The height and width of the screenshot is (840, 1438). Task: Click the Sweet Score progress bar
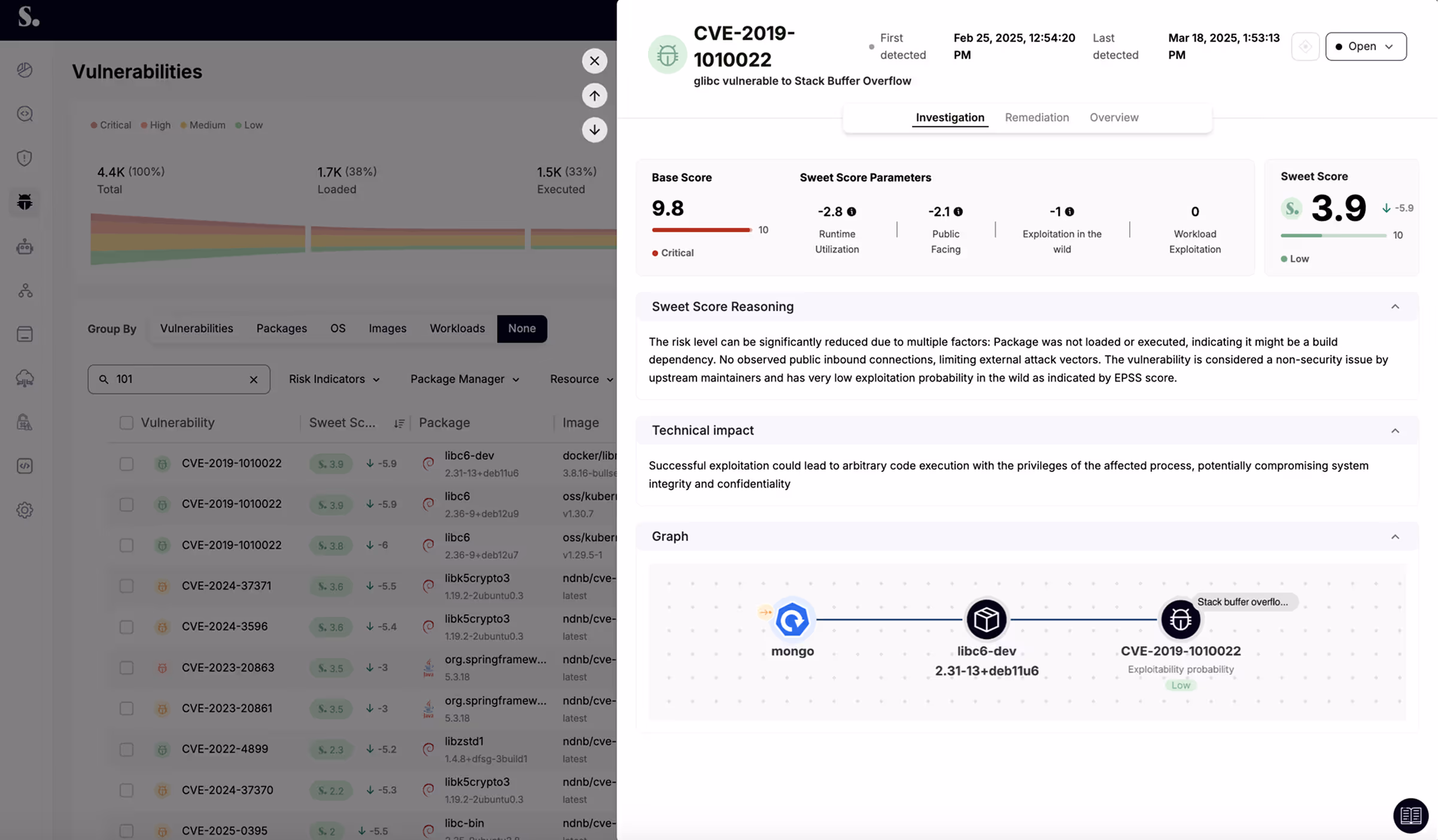pos(1333,236)
